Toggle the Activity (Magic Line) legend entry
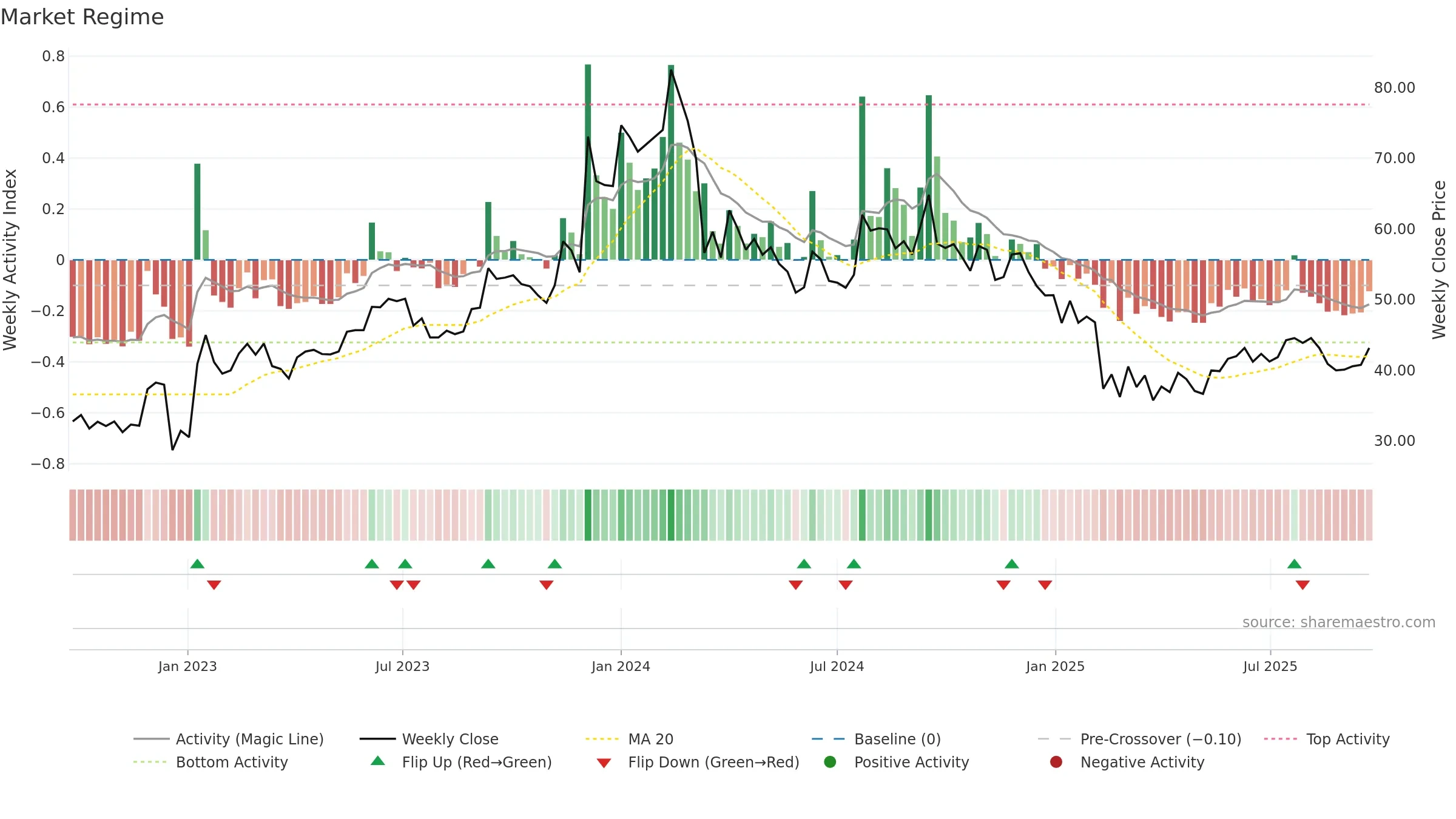 pyautogui.click(x=229, y=739)
